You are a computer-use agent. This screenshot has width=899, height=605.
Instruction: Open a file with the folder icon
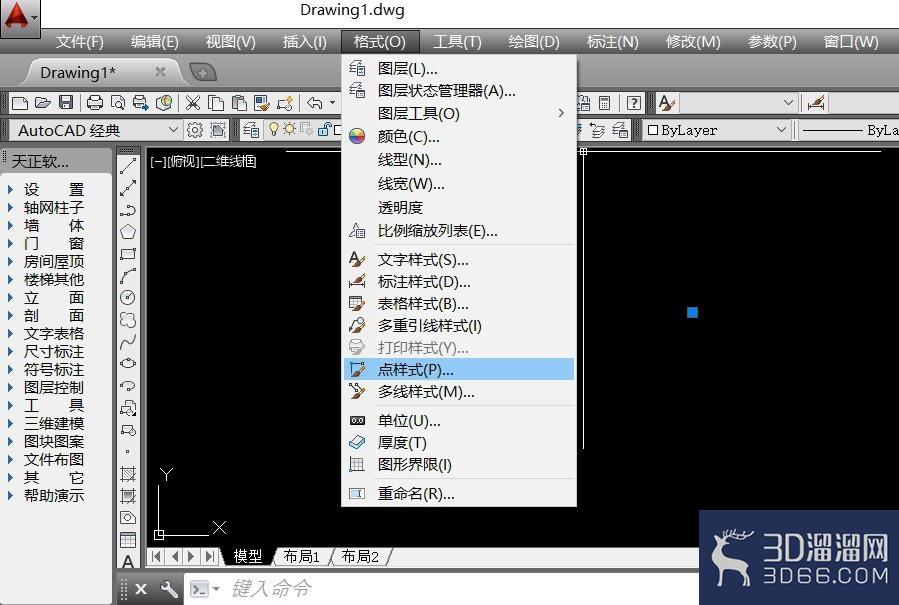pyautogui.click(x=43, y=103)
